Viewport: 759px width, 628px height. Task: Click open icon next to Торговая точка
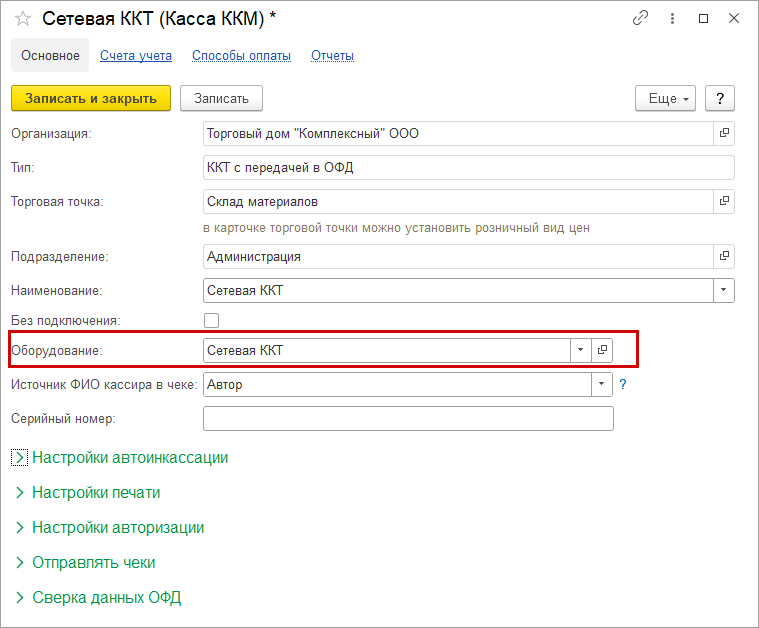coord(724,201)
